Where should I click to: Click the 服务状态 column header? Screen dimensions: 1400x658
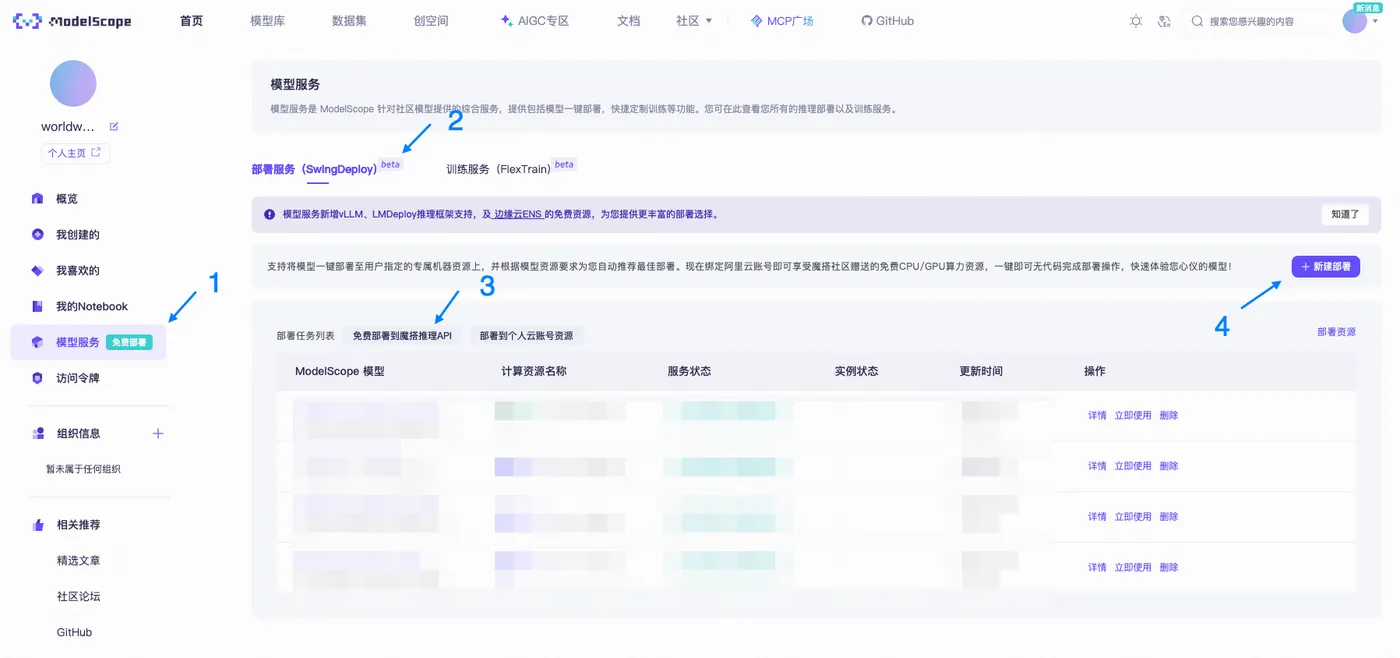[689, 371]
